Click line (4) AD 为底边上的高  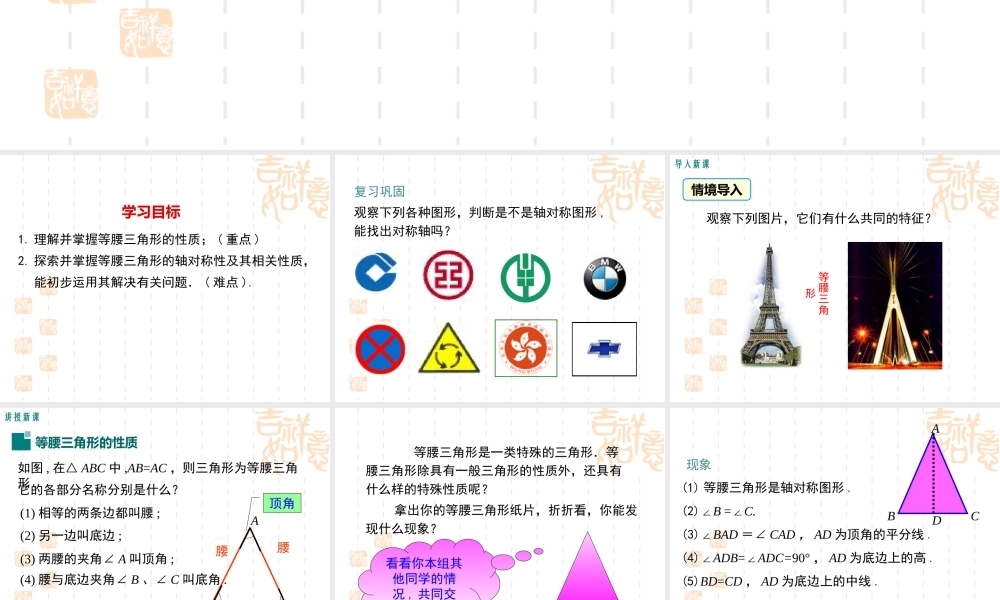click(x=807, y=558)
